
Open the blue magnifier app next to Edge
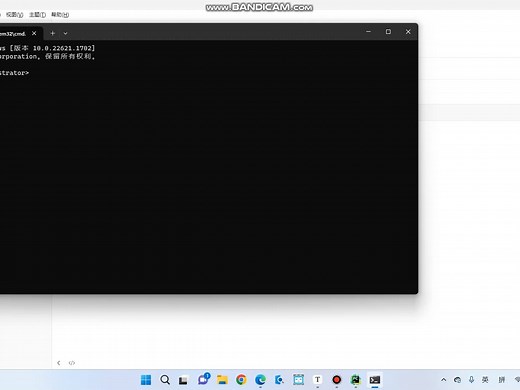(279, 380)
